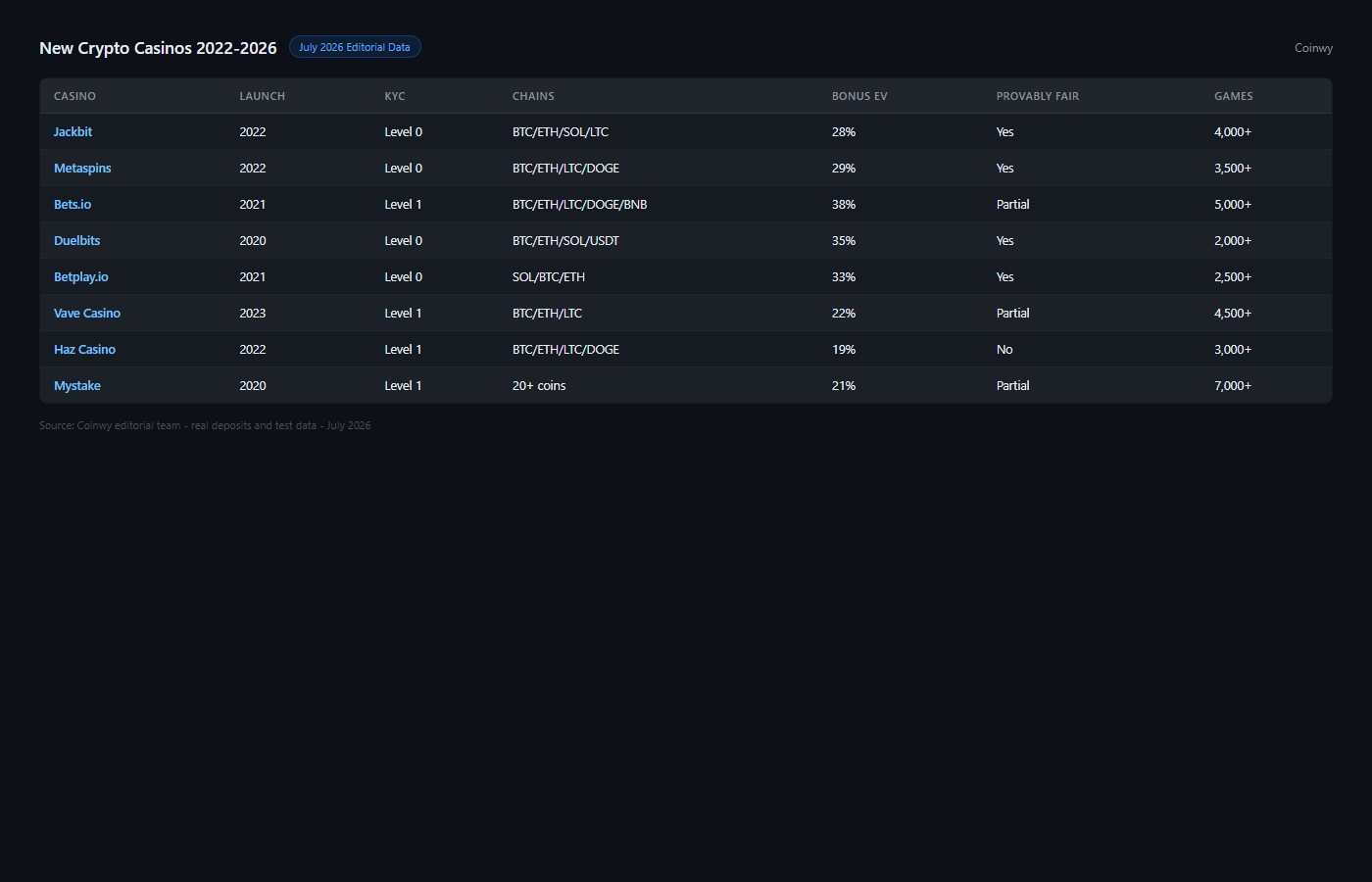Image resolution: width=1372 pixels, height=882 pixels.
Task: Click Metaspins' 29% bonus EV value
Action: (844, 169)
